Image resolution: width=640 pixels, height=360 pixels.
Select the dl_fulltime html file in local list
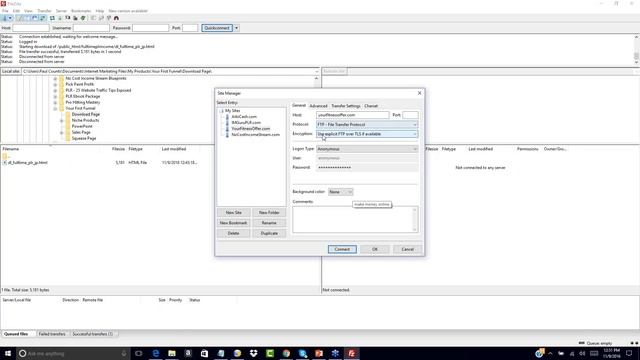[x=28, y=162]
